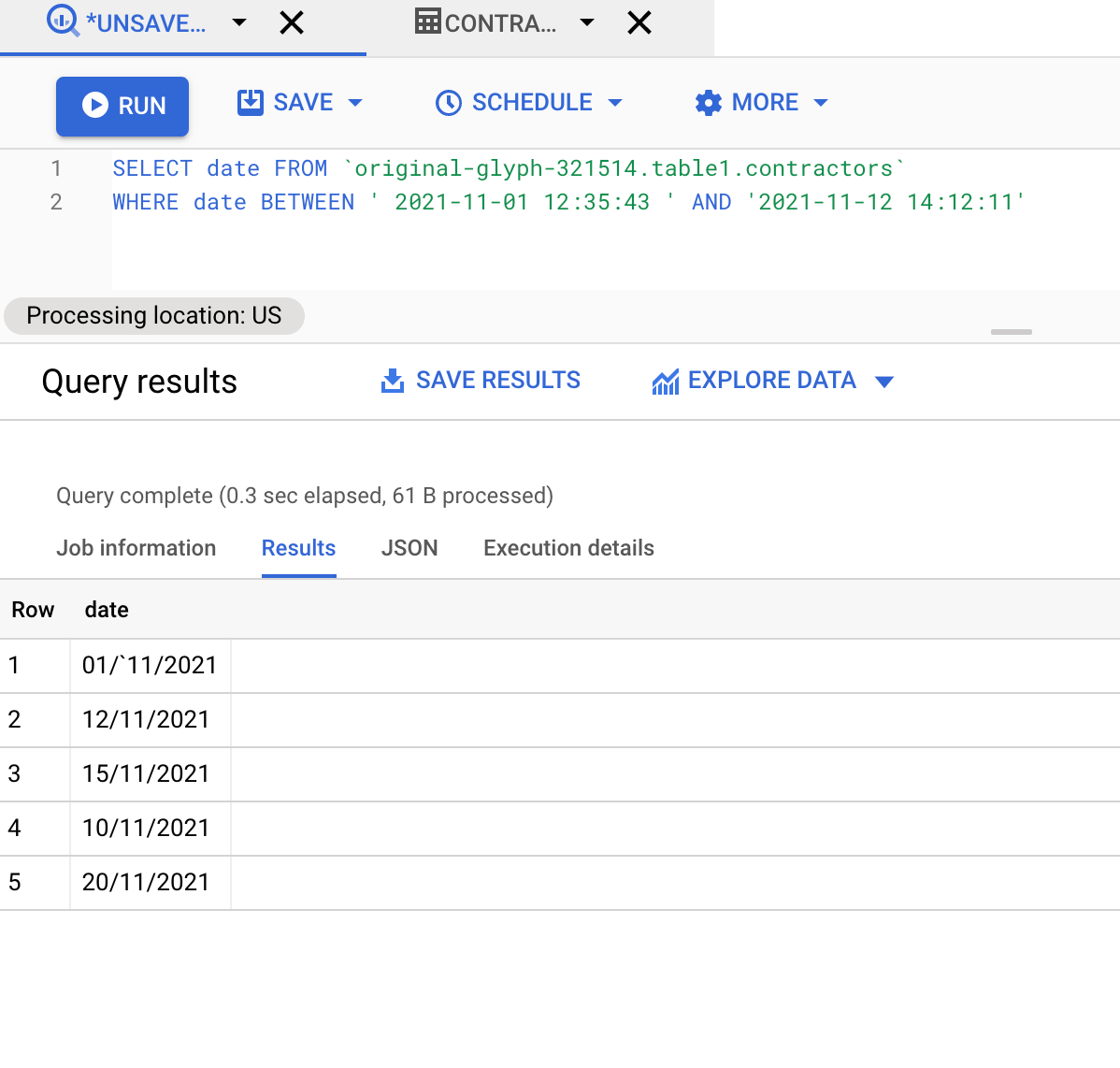Click the More gear icon

tap(708, 103)
